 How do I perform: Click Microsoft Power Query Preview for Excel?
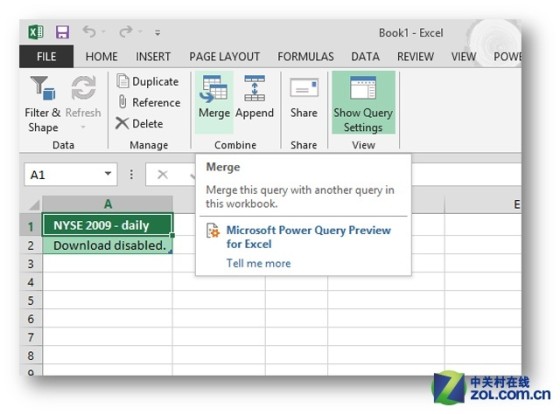pos(309,237)
